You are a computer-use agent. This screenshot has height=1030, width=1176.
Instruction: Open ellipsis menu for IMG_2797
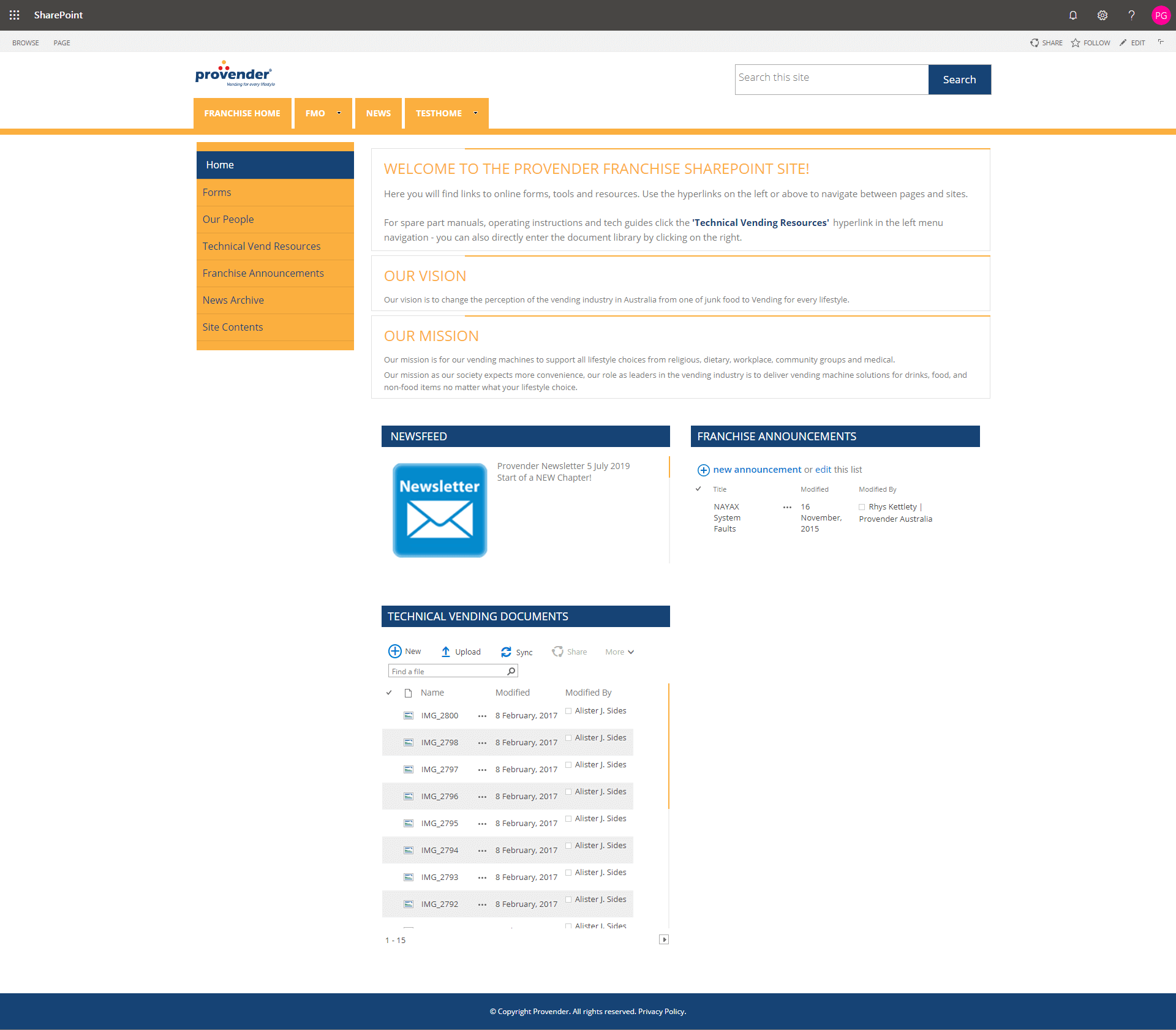tap(482, 770)
